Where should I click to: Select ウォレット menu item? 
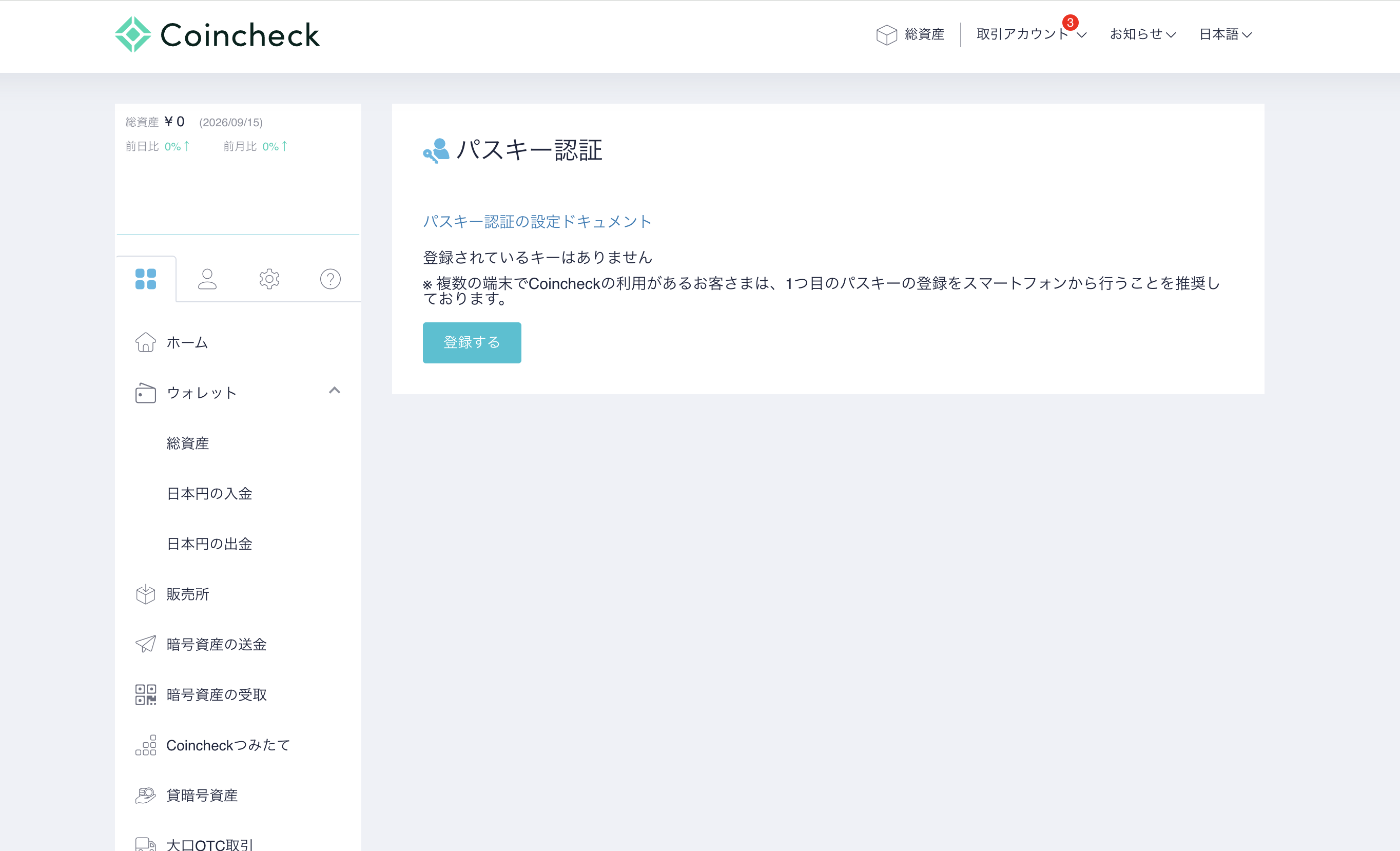point(202,393)
